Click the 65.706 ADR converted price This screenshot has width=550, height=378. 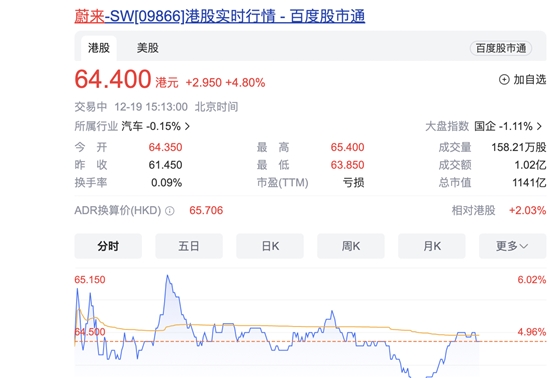pyautogui.click(x=206, y=210)
